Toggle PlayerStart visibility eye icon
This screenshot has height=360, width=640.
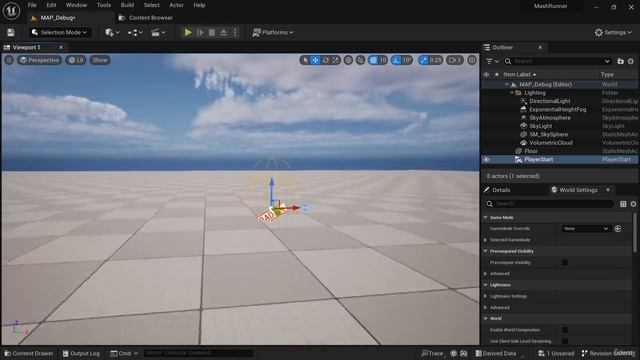click(x=486, y=160)
